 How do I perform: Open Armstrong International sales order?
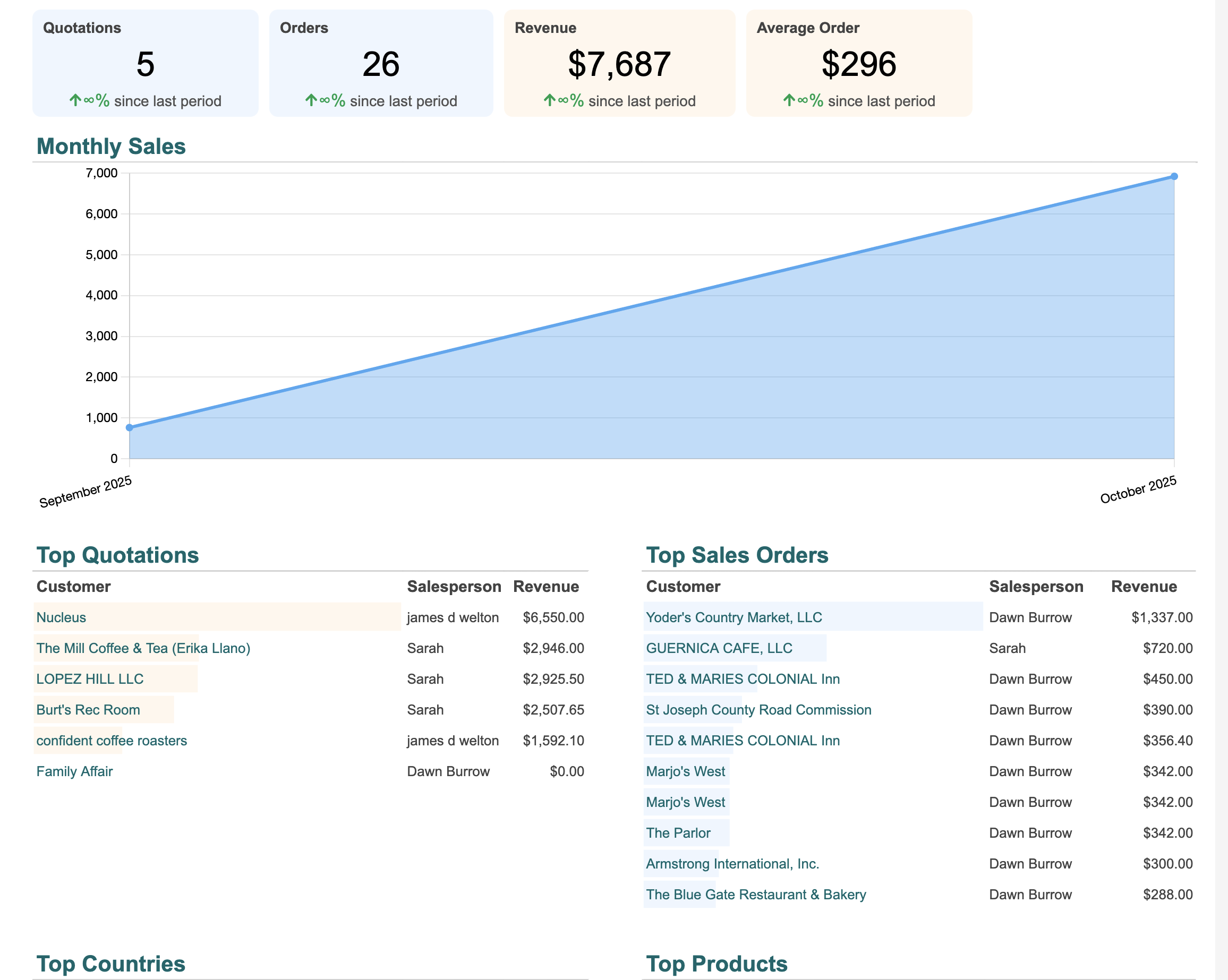[732, 863]
